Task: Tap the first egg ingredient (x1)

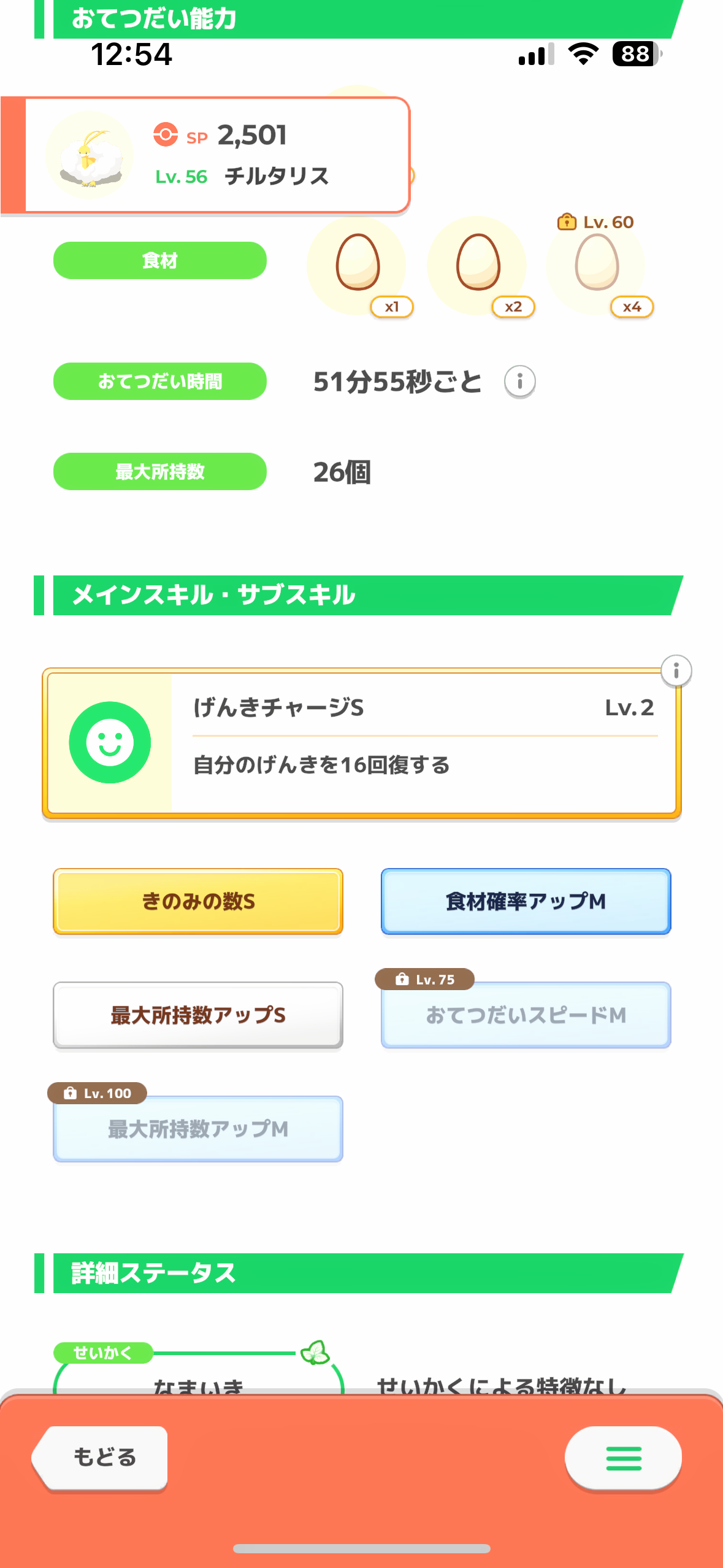Action: 358,263
